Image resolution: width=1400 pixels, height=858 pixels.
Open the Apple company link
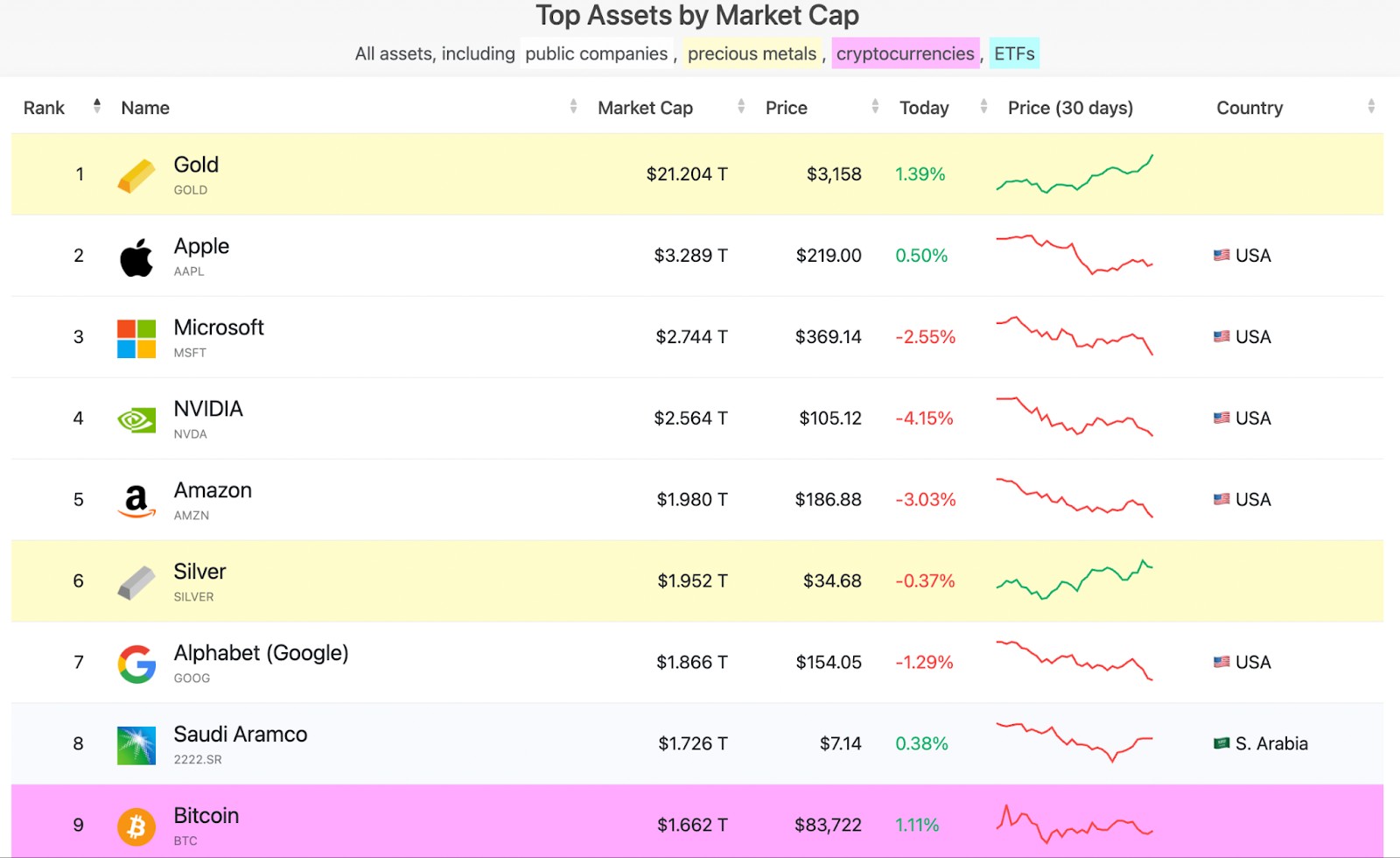click(201, 246)
